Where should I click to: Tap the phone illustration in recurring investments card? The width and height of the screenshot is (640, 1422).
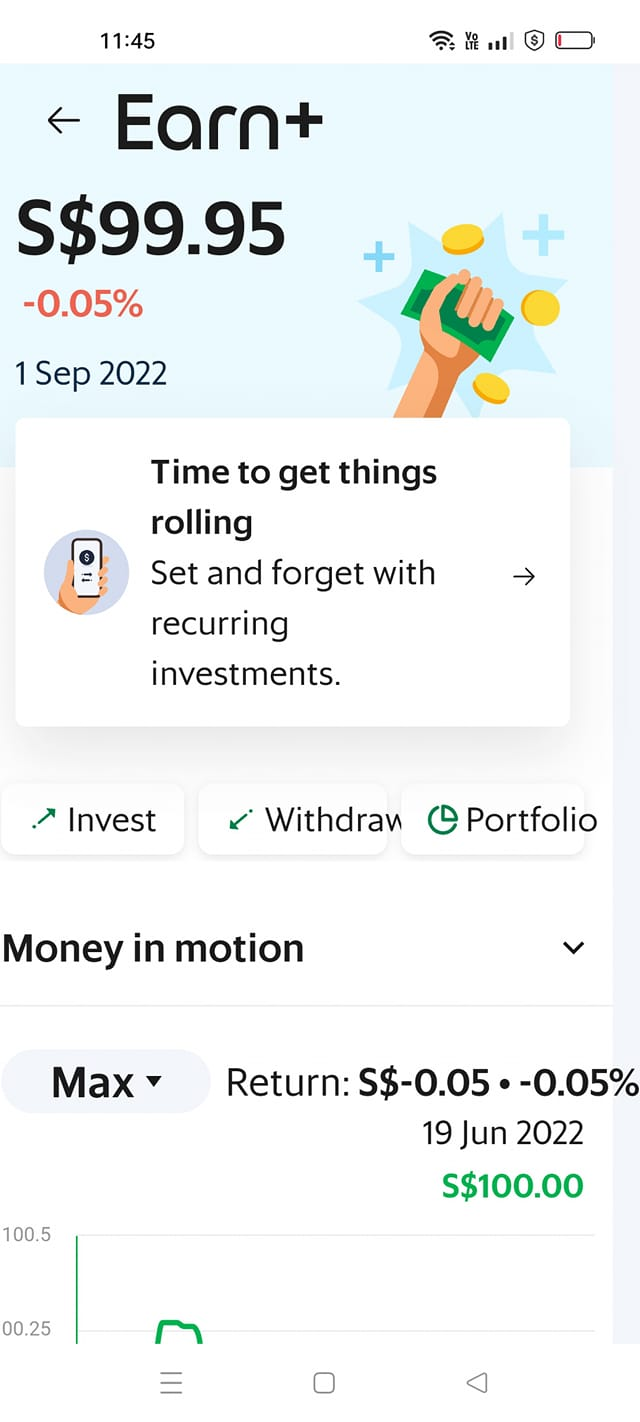click(x=87, y=572)
